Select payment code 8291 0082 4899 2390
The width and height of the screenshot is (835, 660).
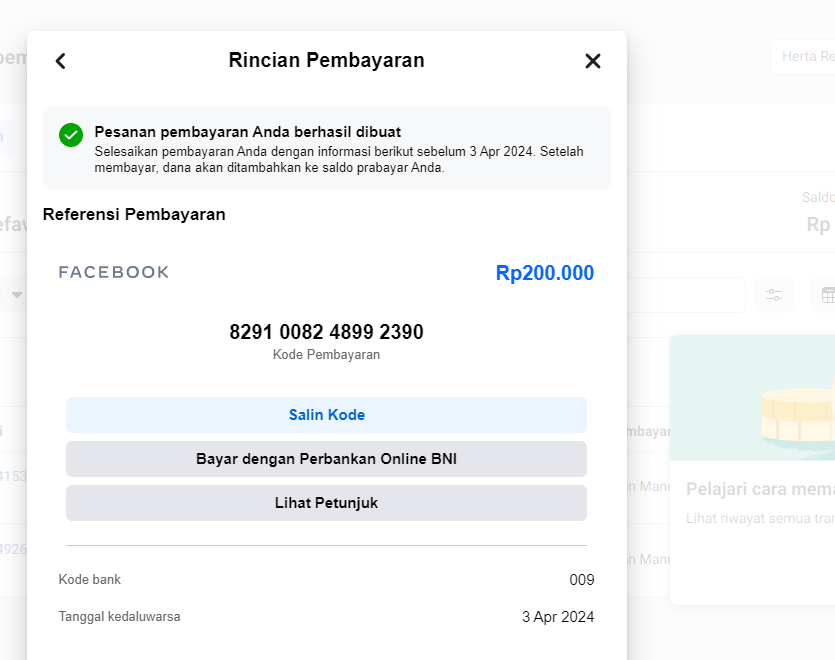(x=326, y=332)
